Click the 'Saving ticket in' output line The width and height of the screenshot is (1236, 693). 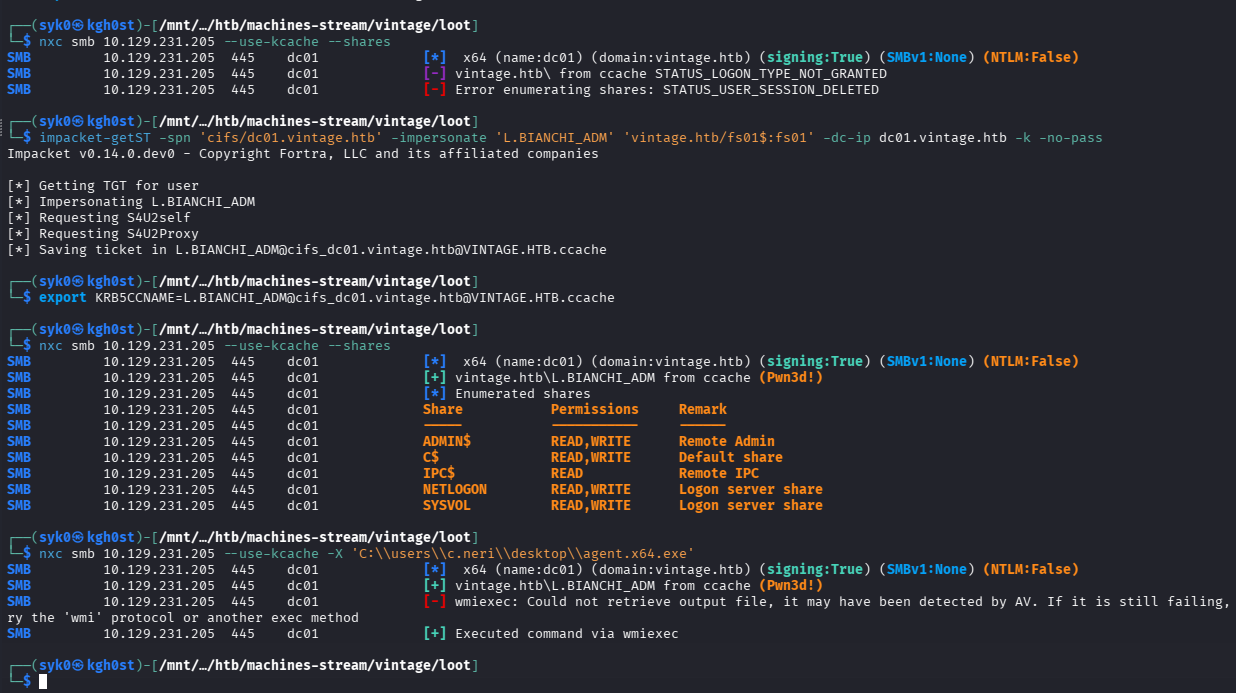(307, 250)
